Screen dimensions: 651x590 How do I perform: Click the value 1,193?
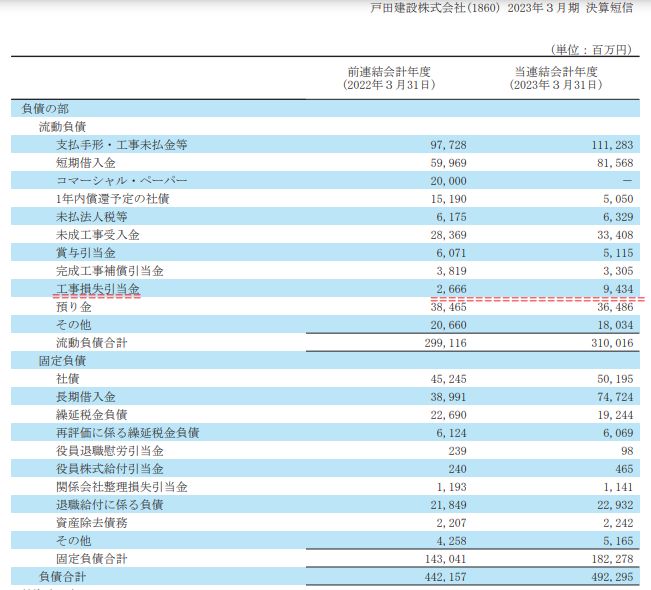[x=451, y=487]
